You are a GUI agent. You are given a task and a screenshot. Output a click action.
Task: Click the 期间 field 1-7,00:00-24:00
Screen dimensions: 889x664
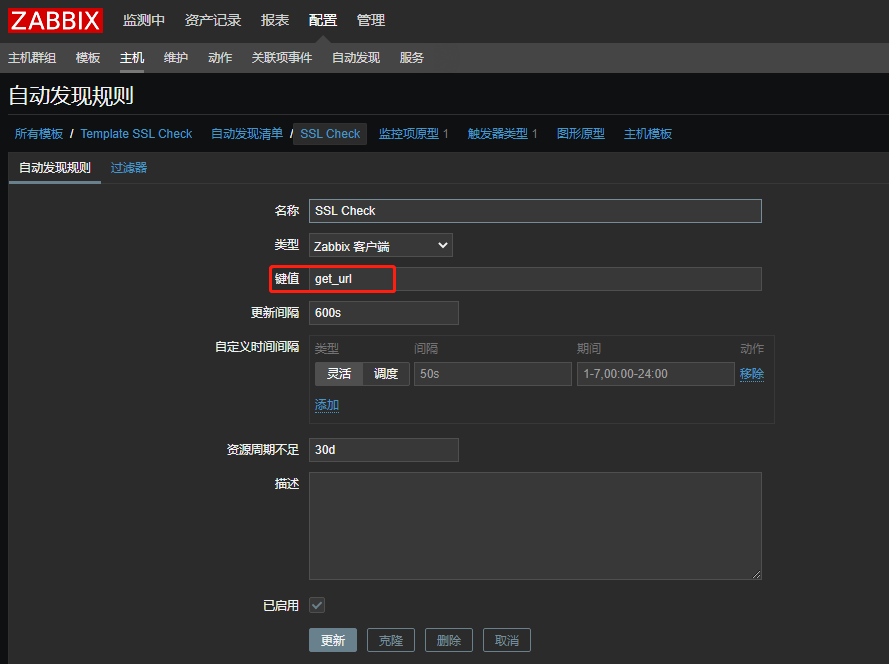(x=655, y=374)
